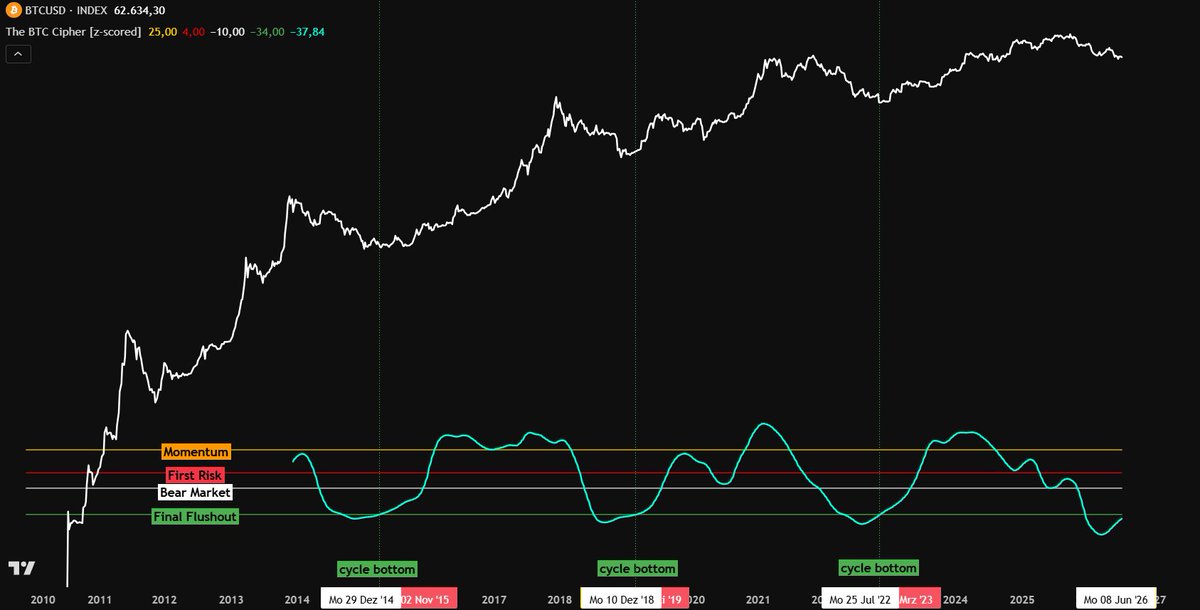
Task: Click the 2011 label on the time axis
Action: pyautogui.click(x=99, y=600)
